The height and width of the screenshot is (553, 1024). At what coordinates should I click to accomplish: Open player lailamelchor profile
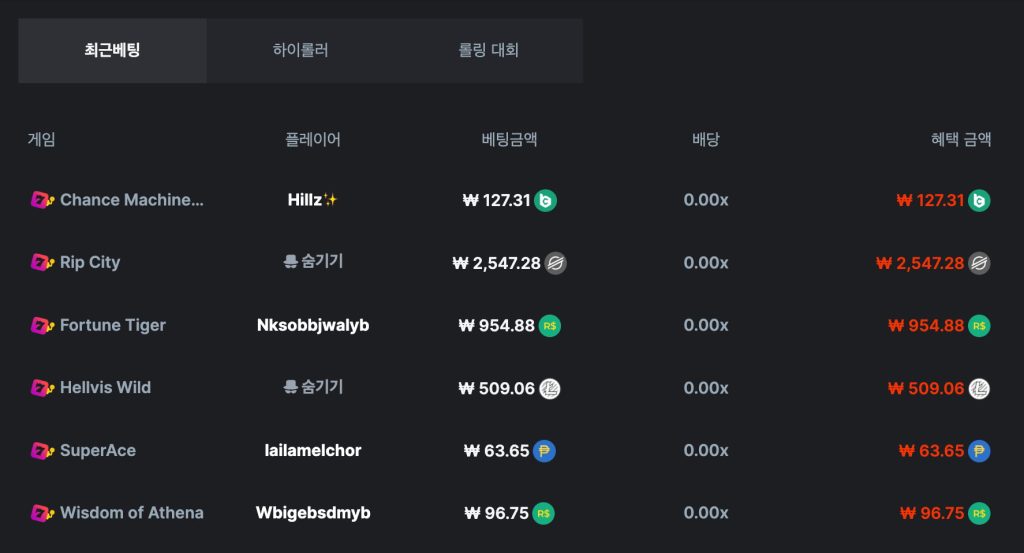click(x=313, y=450)
